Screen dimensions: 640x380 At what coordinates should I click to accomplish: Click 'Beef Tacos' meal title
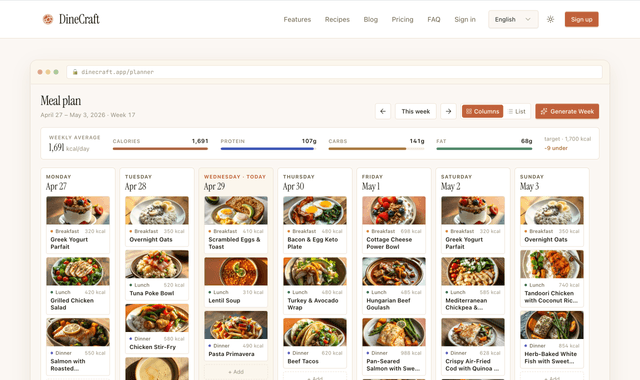click(303, 361)
